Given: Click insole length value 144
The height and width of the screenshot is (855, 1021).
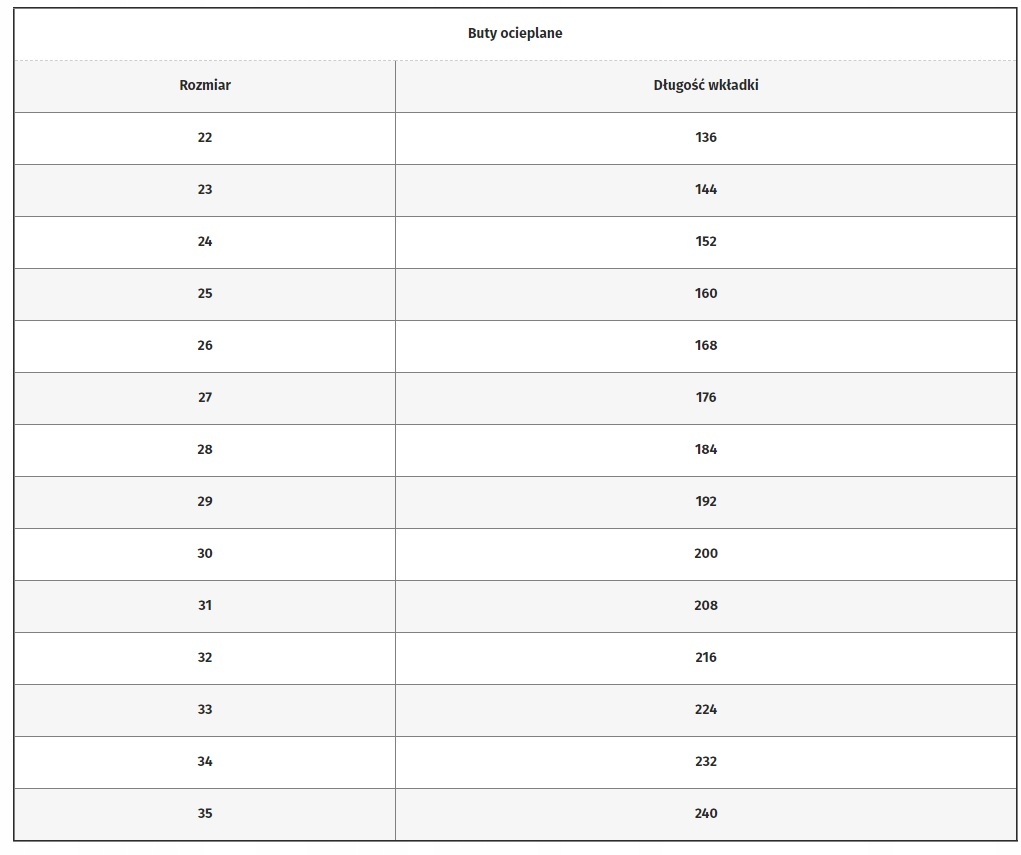Looking at the screenshot, I should 706,189.
